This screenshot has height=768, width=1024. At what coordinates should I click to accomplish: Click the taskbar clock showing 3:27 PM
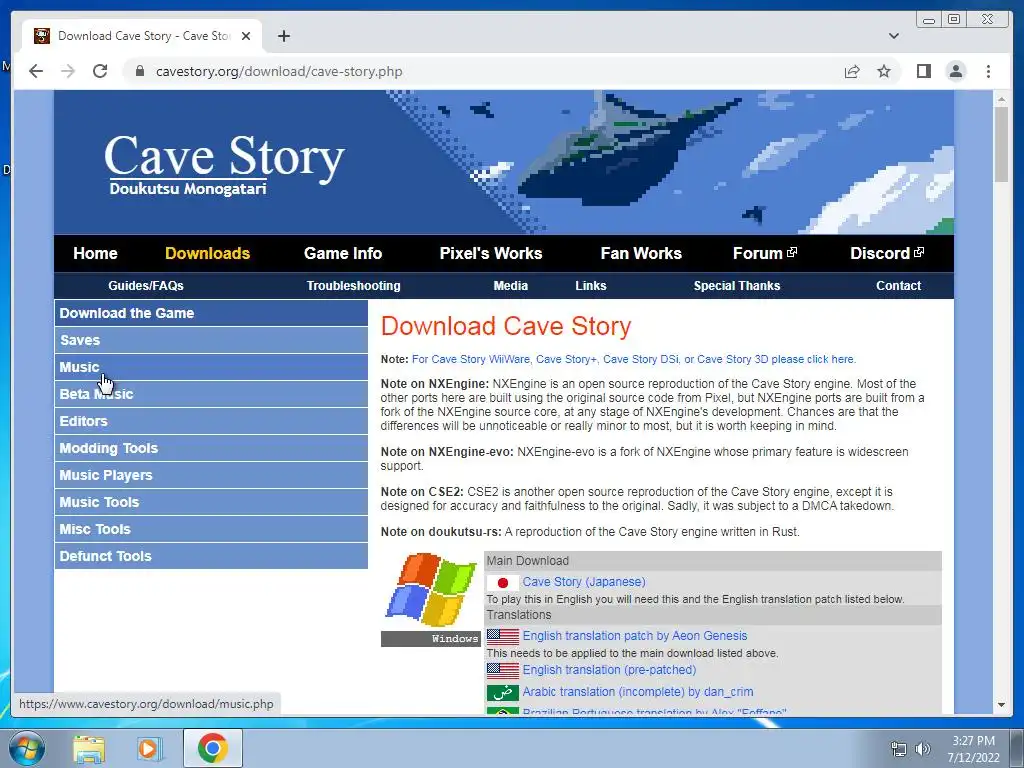pyautogui.click(x=973, y=749)
